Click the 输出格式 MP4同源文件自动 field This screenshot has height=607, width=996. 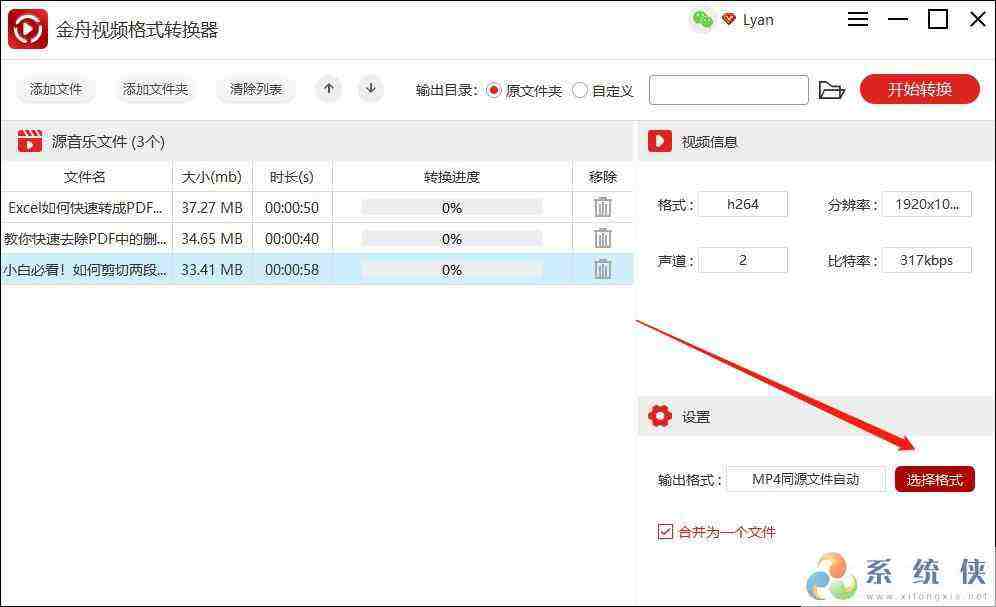click(x=805, y=479)
